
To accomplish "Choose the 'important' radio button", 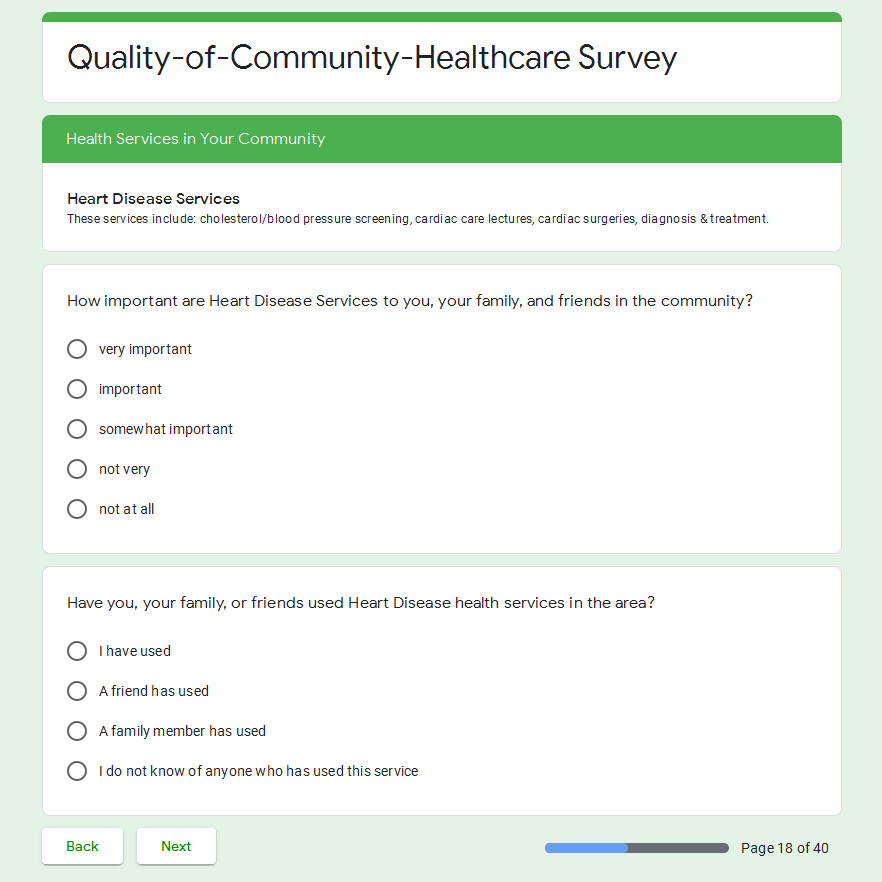I will point(77,389).
